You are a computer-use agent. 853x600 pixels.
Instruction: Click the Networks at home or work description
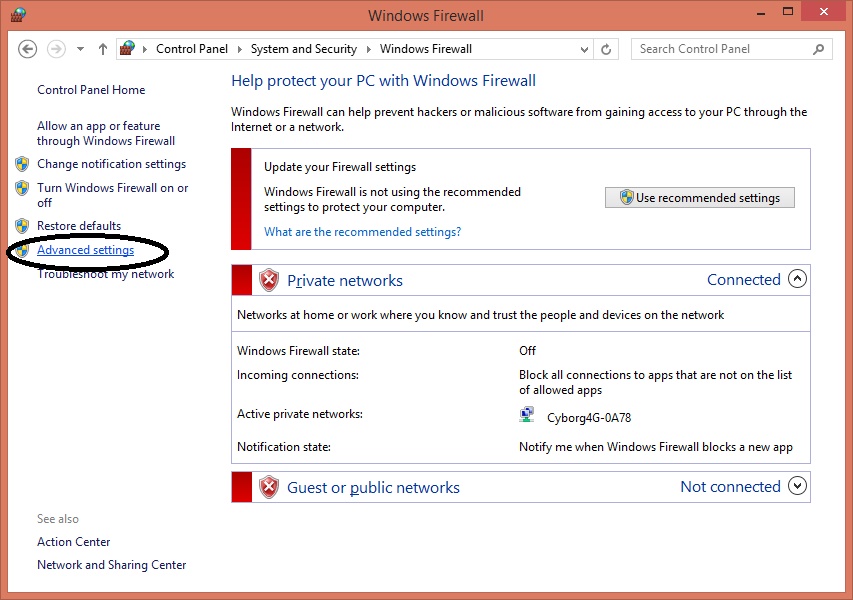click(480, 315)
